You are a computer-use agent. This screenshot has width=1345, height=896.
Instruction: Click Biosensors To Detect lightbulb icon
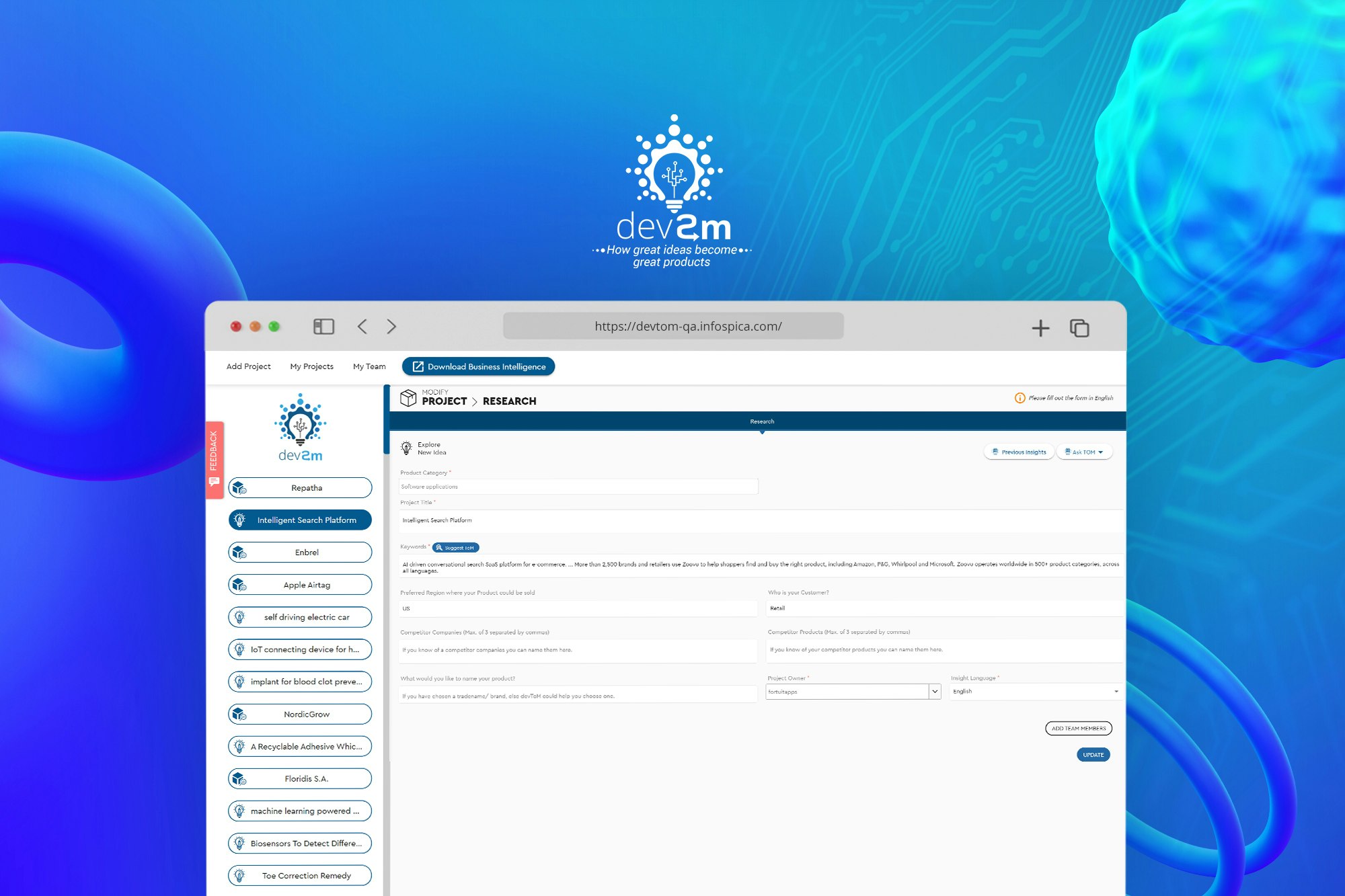click(239, 843)
